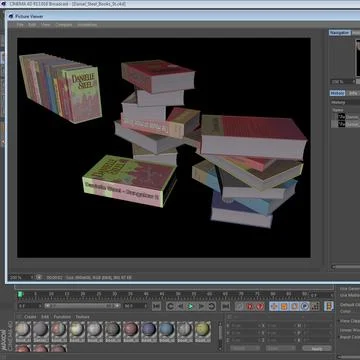This screenshot has width=360, height=360.
Task: Click the timeline preview range slider
Action: click(x=83, y=306)
